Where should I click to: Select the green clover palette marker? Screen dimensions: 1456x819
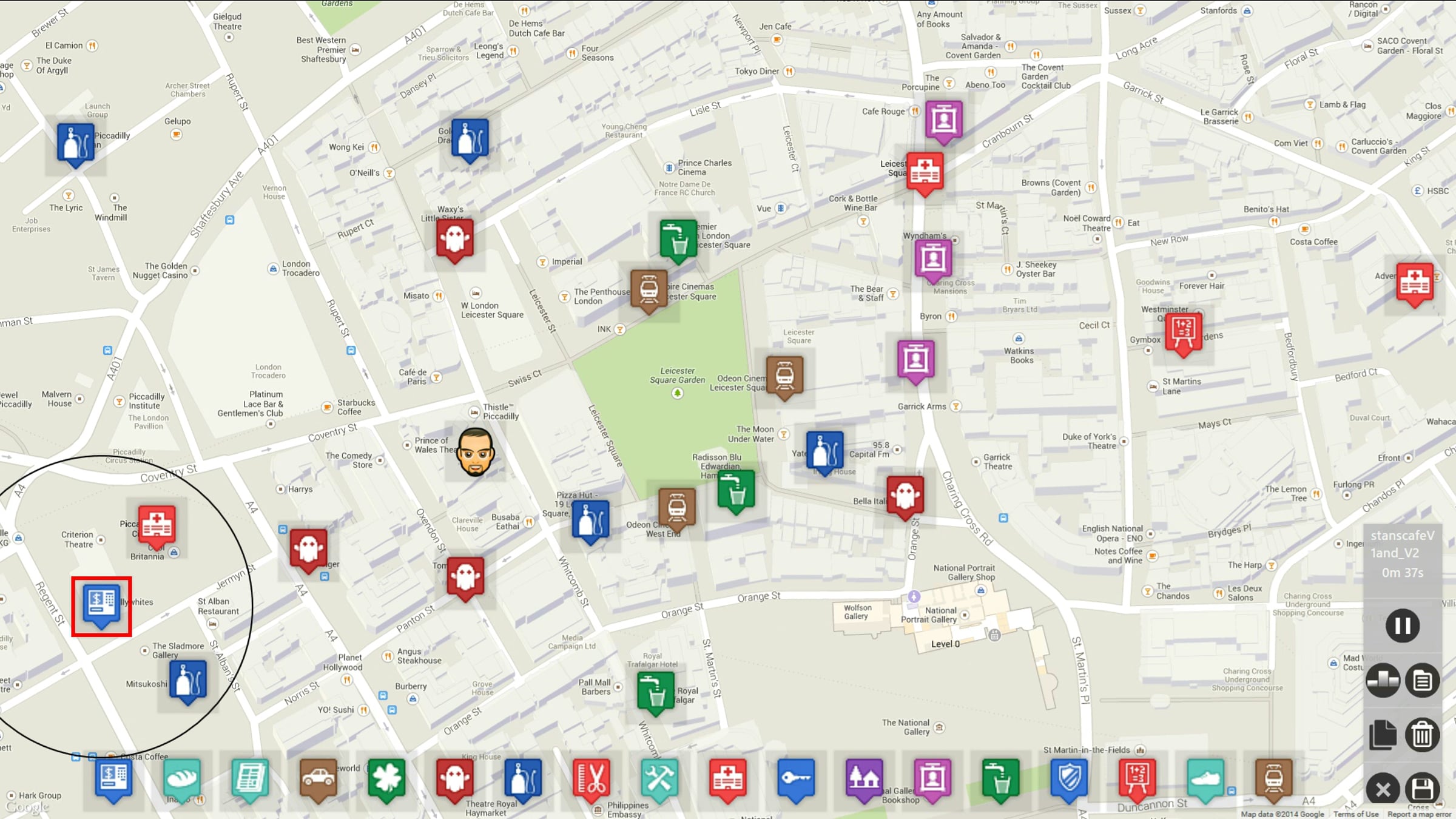[x=386, y=778]
